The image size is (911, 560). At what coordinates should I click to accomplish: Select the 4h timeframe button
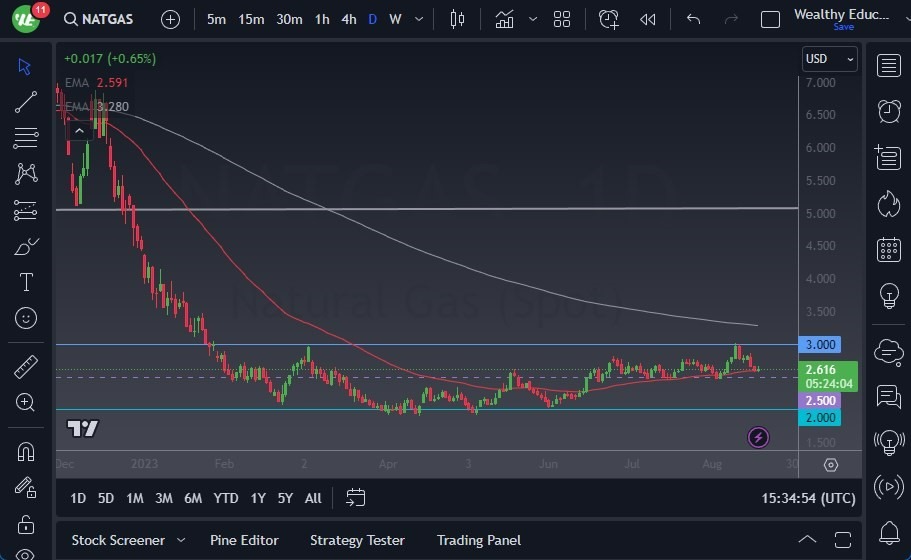pyautogui.click(x=348, y=19)
